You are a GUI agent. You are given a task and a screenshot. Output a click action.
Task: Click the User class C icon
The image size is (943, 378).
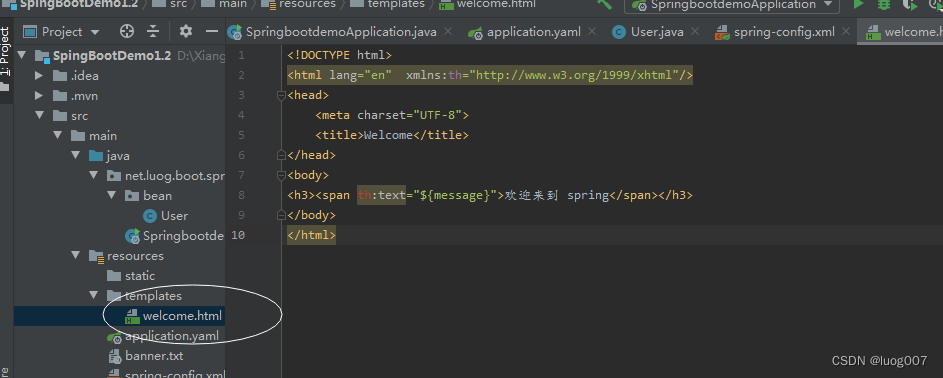[x=150, y=216]
